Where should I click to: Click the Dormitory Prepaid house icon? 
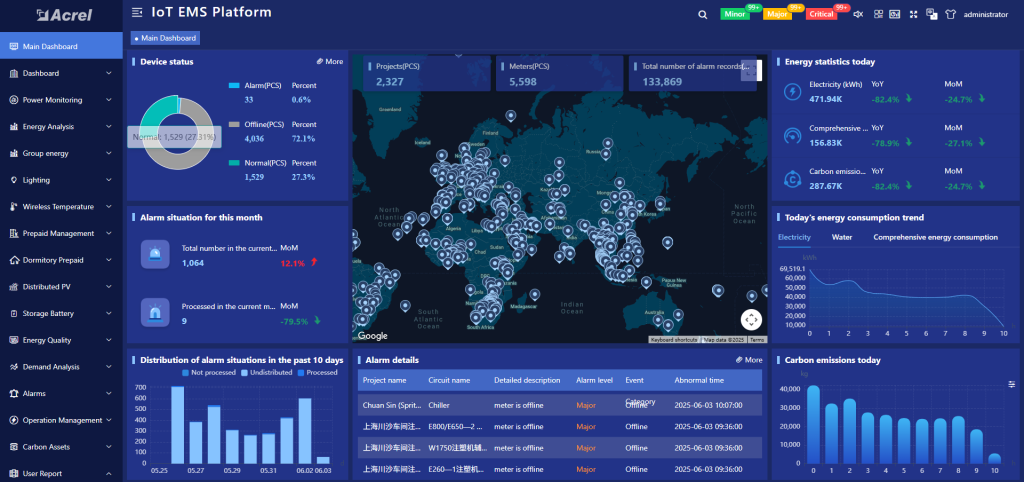pyautogui.click(x=14, y=260)
